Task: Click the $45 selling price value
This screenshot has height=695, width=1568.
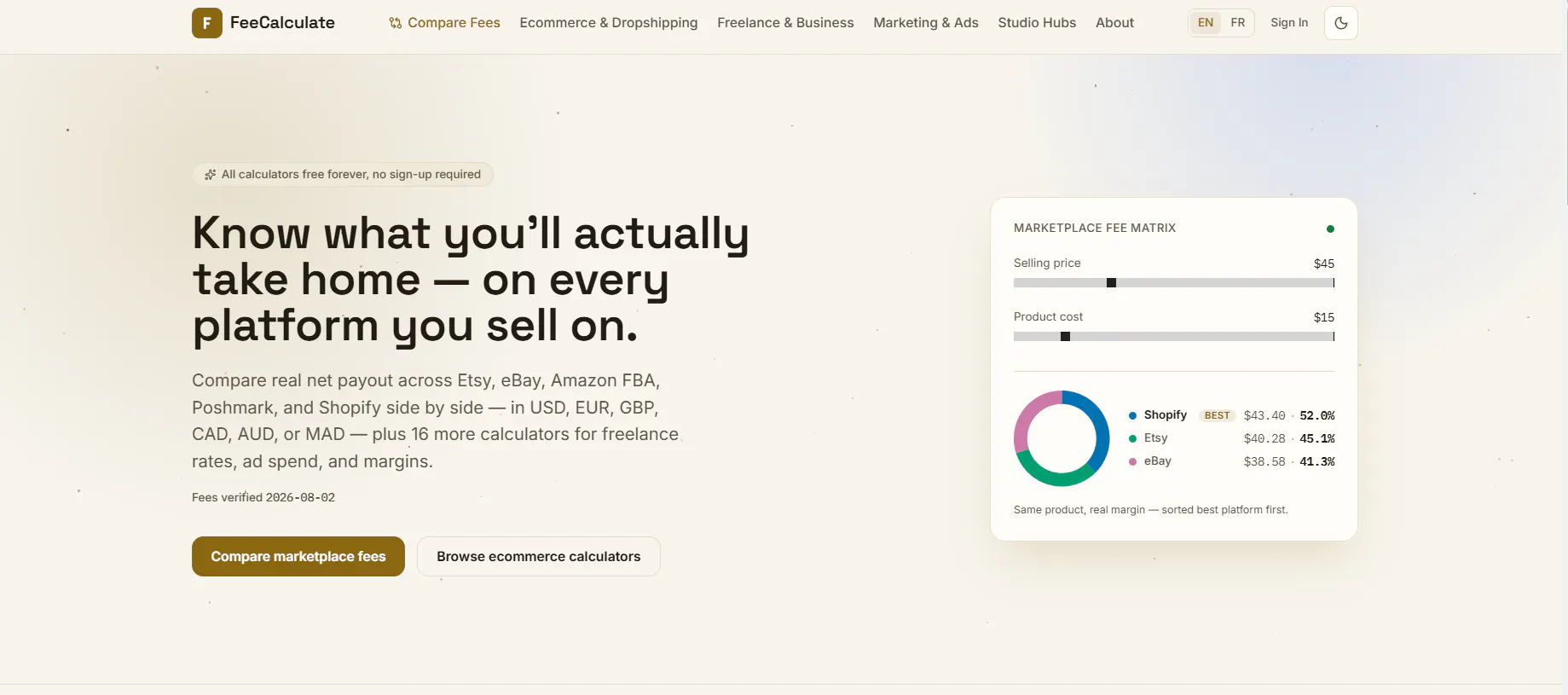Action: pos(1324,264)
